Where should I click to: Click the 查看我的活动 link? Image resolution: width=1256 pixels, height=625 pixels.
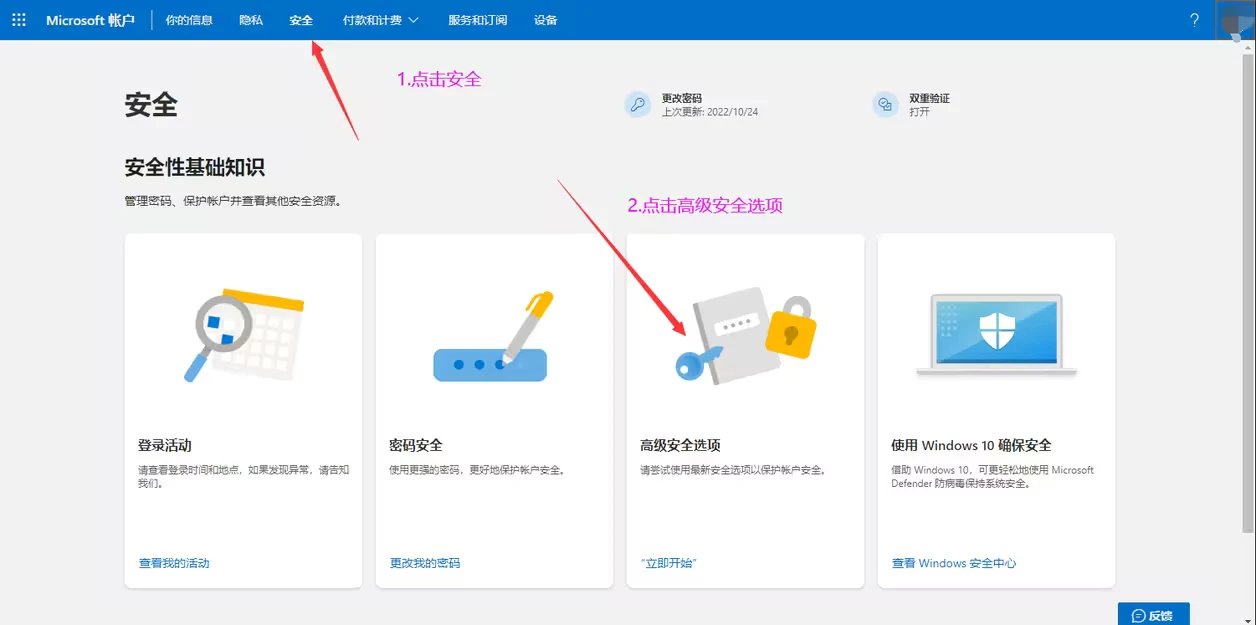[174, 563]
